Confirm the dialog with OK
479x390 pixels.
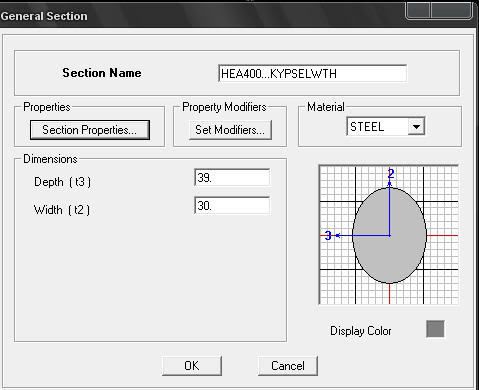192,366
